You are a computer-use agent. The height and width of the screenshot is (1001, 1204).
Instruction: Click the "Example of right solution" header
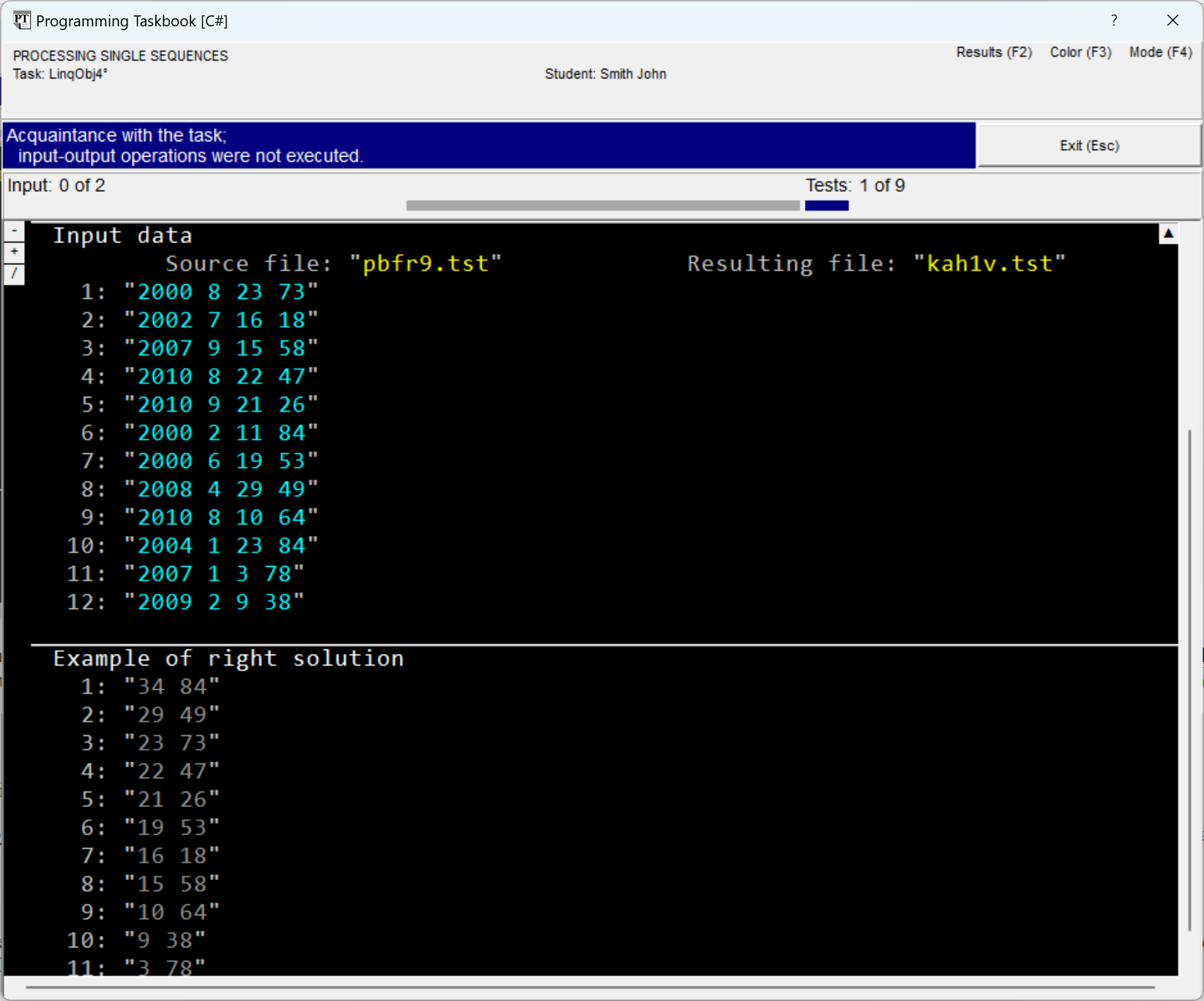pyautogui.click(x=228, y=658)
